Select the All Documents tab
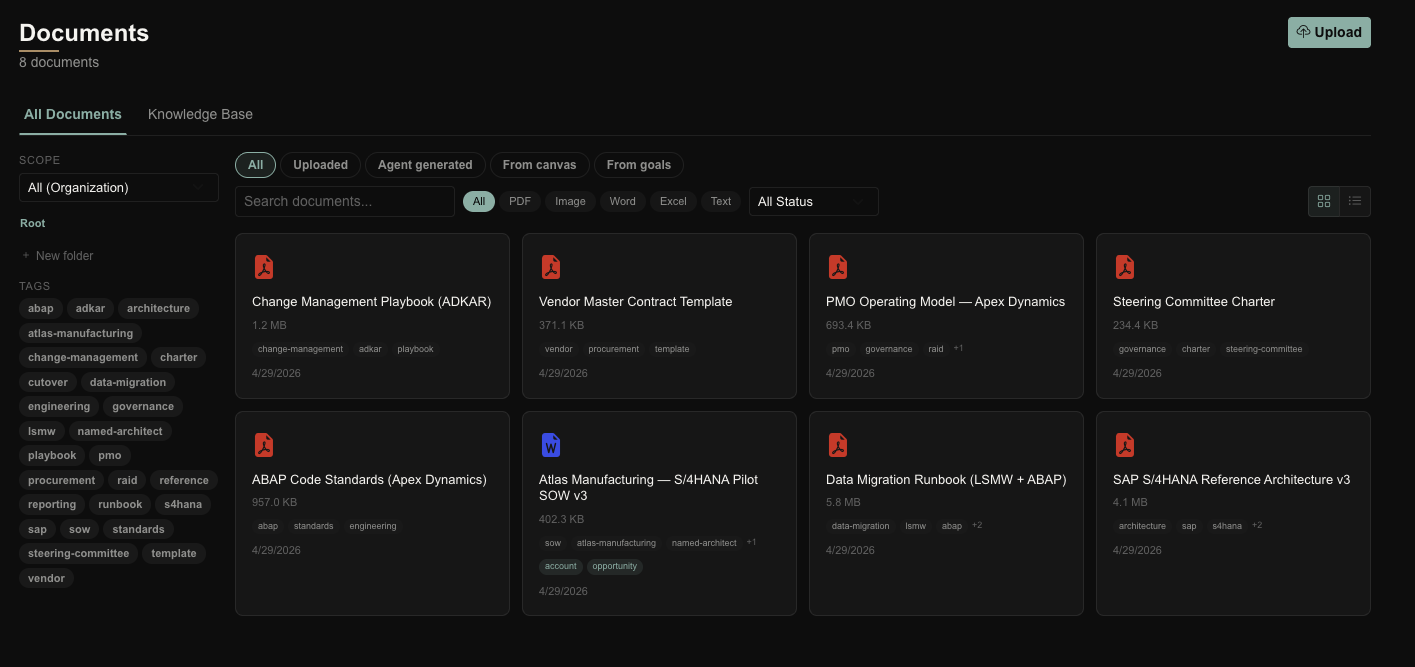 [73, 114]
